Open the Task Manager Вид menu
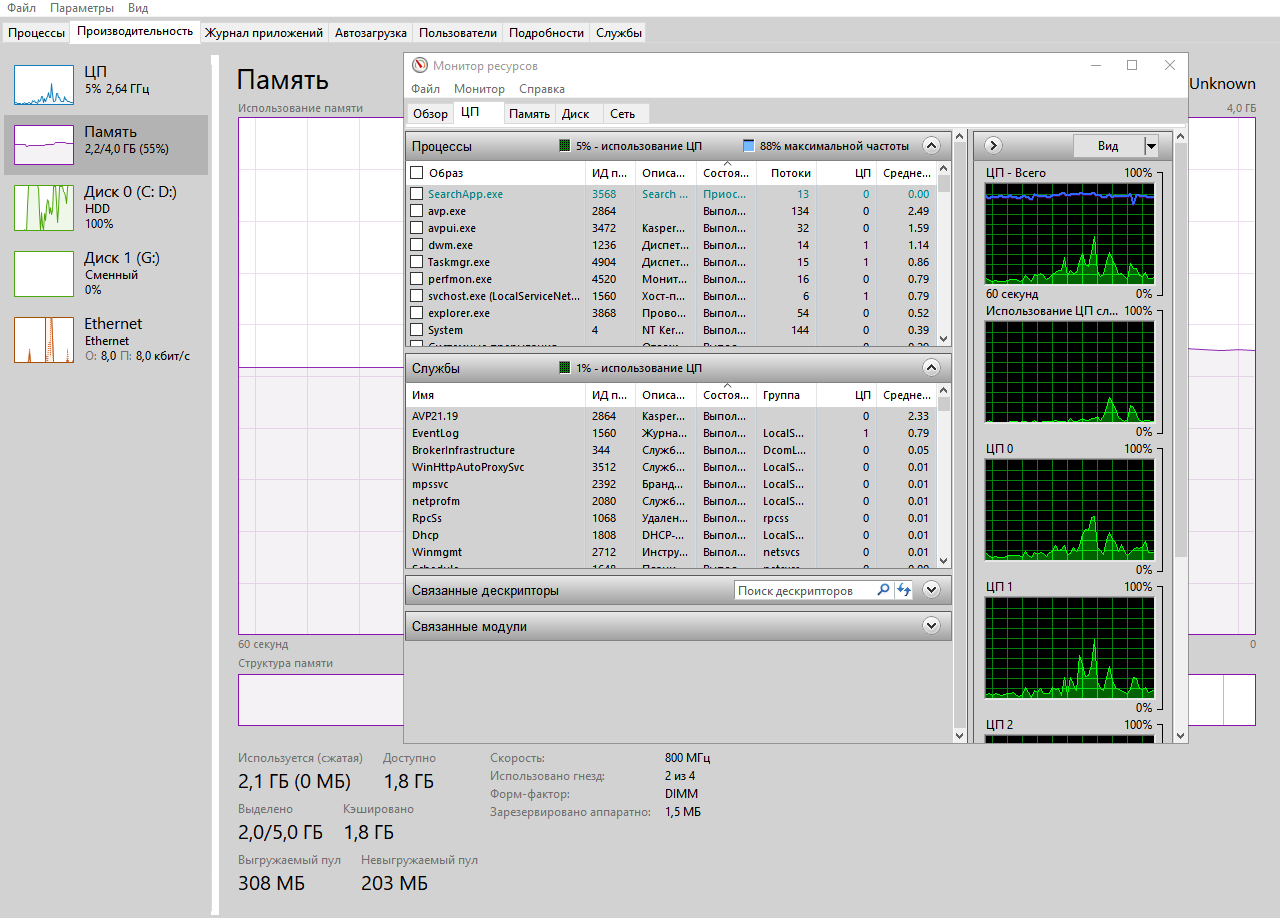1280x918 pixels. point(138,8)
